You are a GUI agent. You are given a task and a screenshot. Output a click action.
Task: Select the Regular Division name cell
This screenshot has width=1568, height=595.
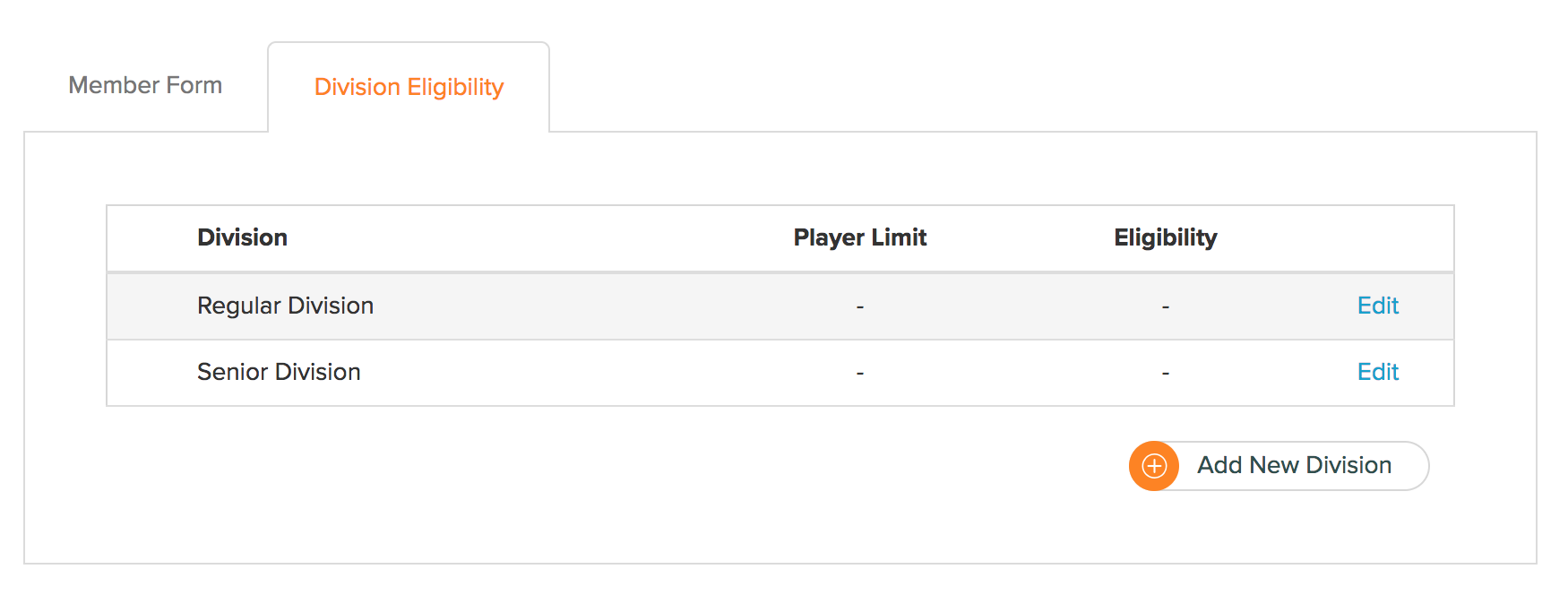pos(285,306)
